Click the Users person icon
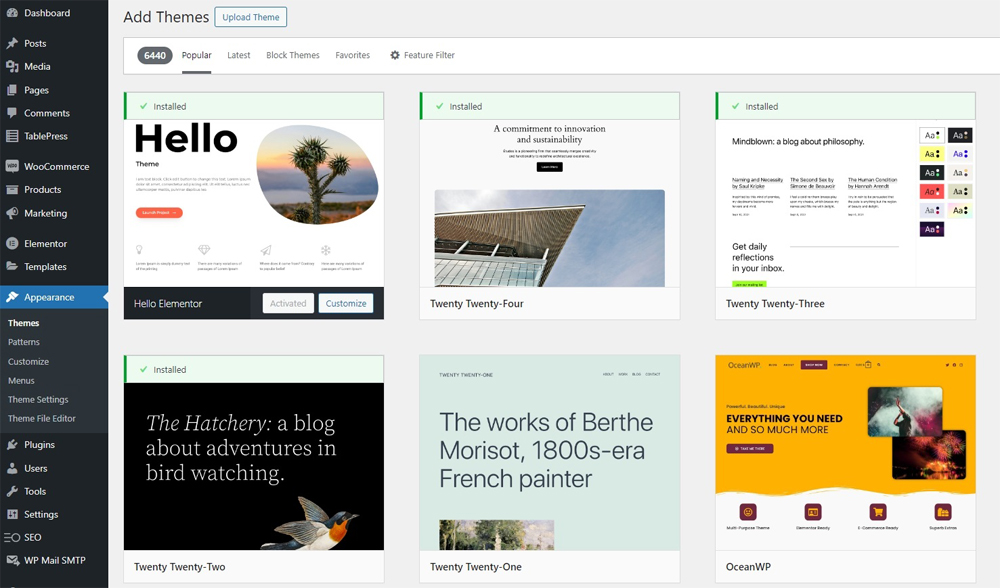1000x588 pixels. pyautogui.click(x=12, y=468)
